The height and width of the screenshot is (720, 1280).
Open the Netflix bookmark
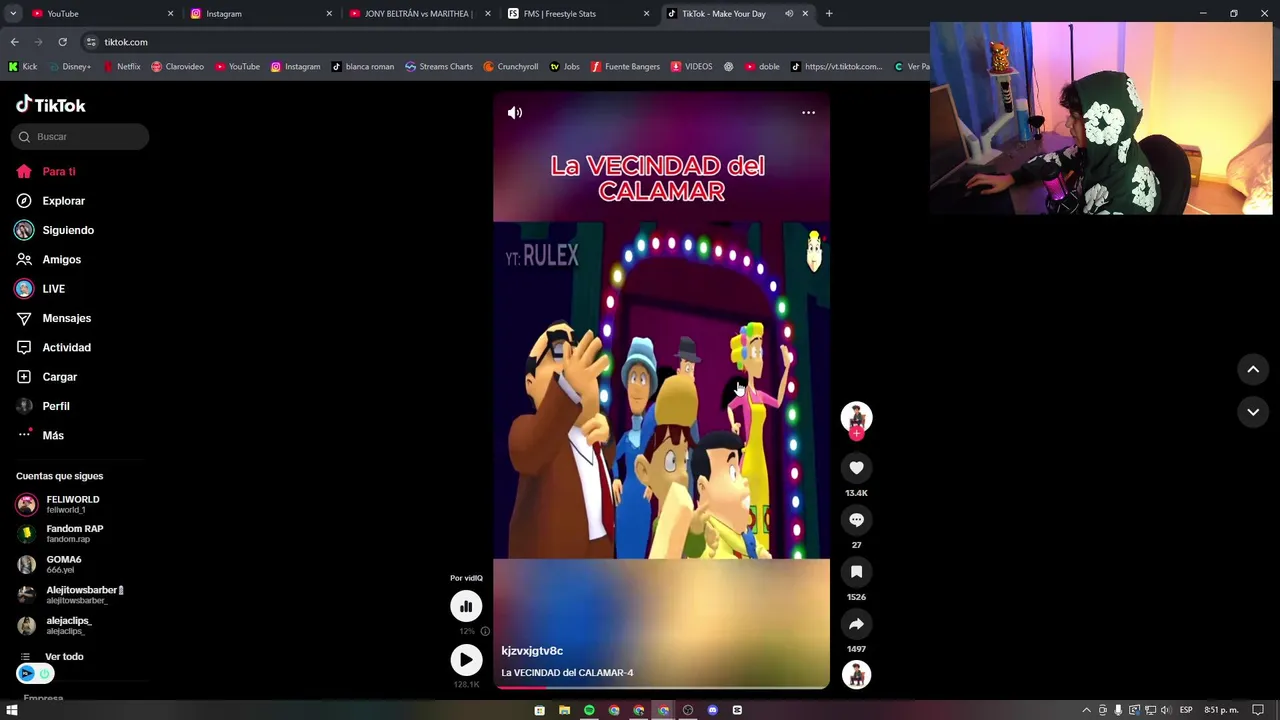pos(121,67)
